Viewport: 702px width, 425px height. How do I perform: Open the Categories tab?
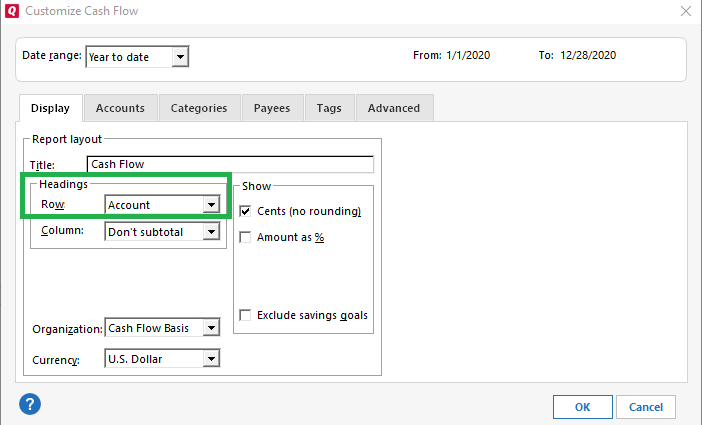199,108
